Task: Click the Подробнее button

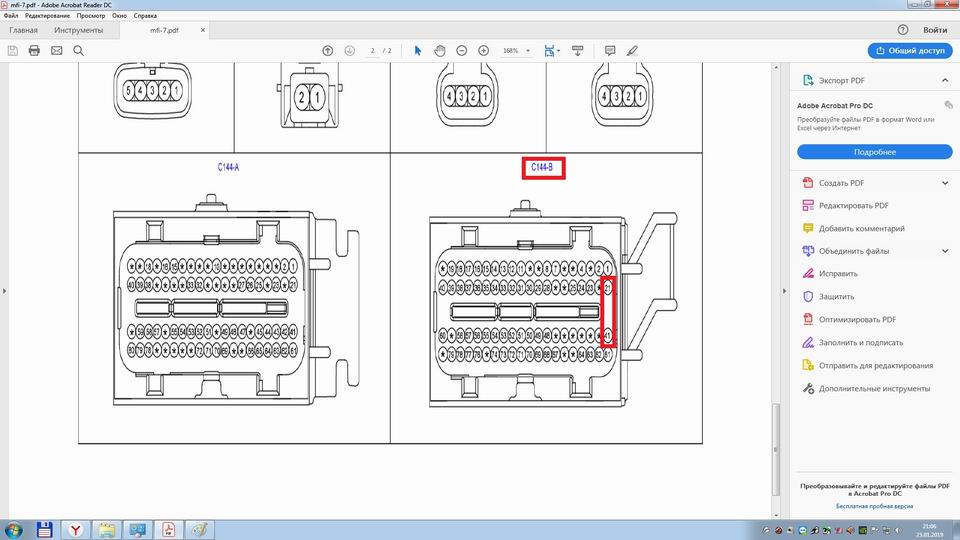Action: [x=874, y=152]
